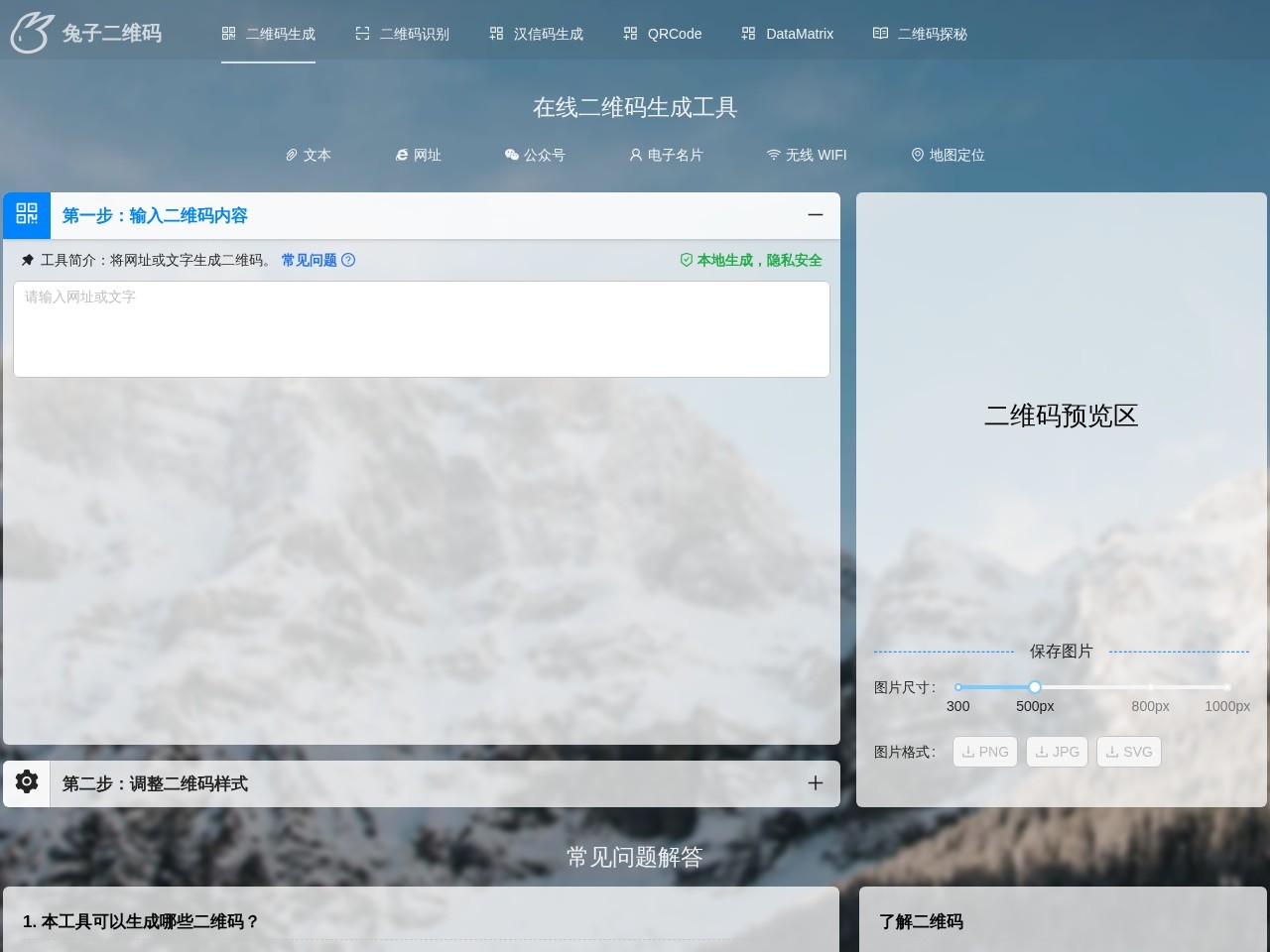This screenshot has height=952, width=1270.
Task: Click the 第一步：输入二维码内容 header title
Action: pos(155,215)
